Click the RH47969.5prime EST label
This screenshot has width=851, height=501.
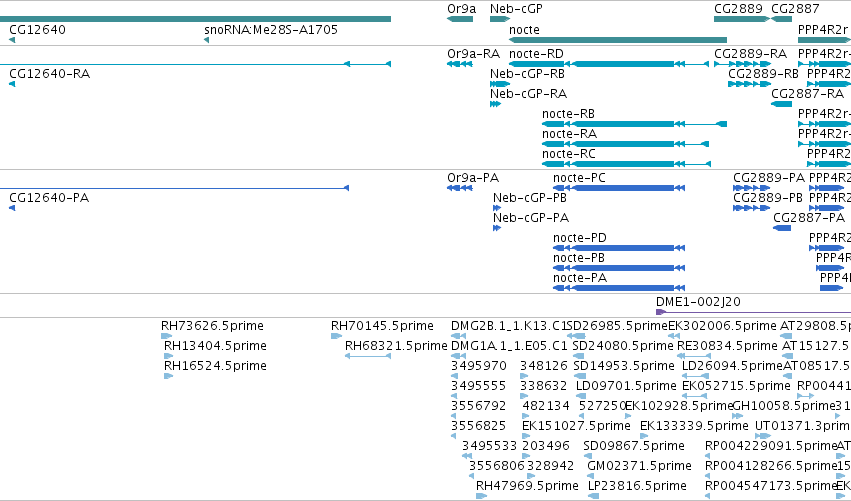(x=527, y=486)
